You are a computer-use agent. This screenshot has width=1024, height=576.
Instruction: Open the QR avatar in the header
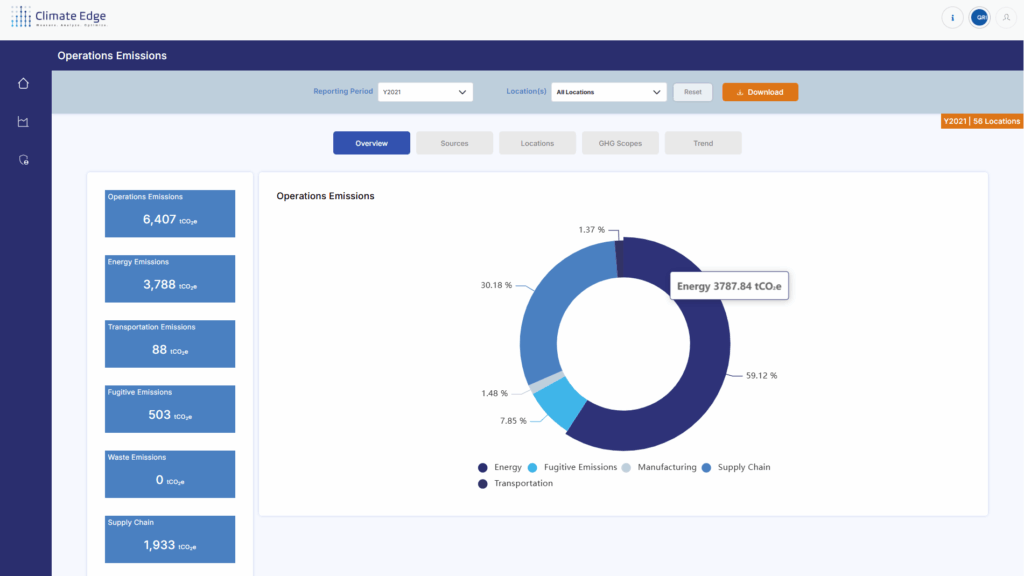click(x=980, y=17)
